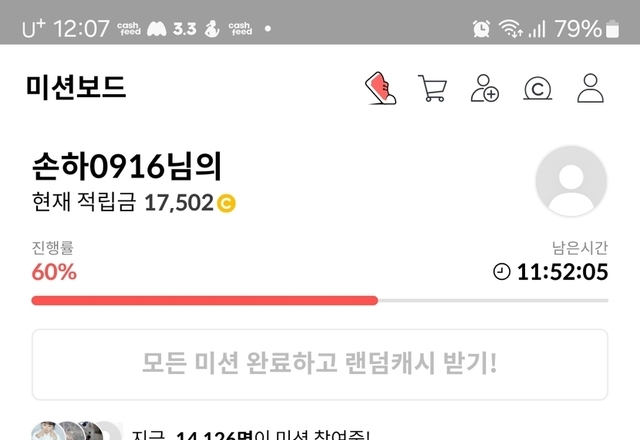The height and width of the screenshot is (440, 640).
Task: Tap the Wi-Fi icon in status bar
Action: [510, 29]
